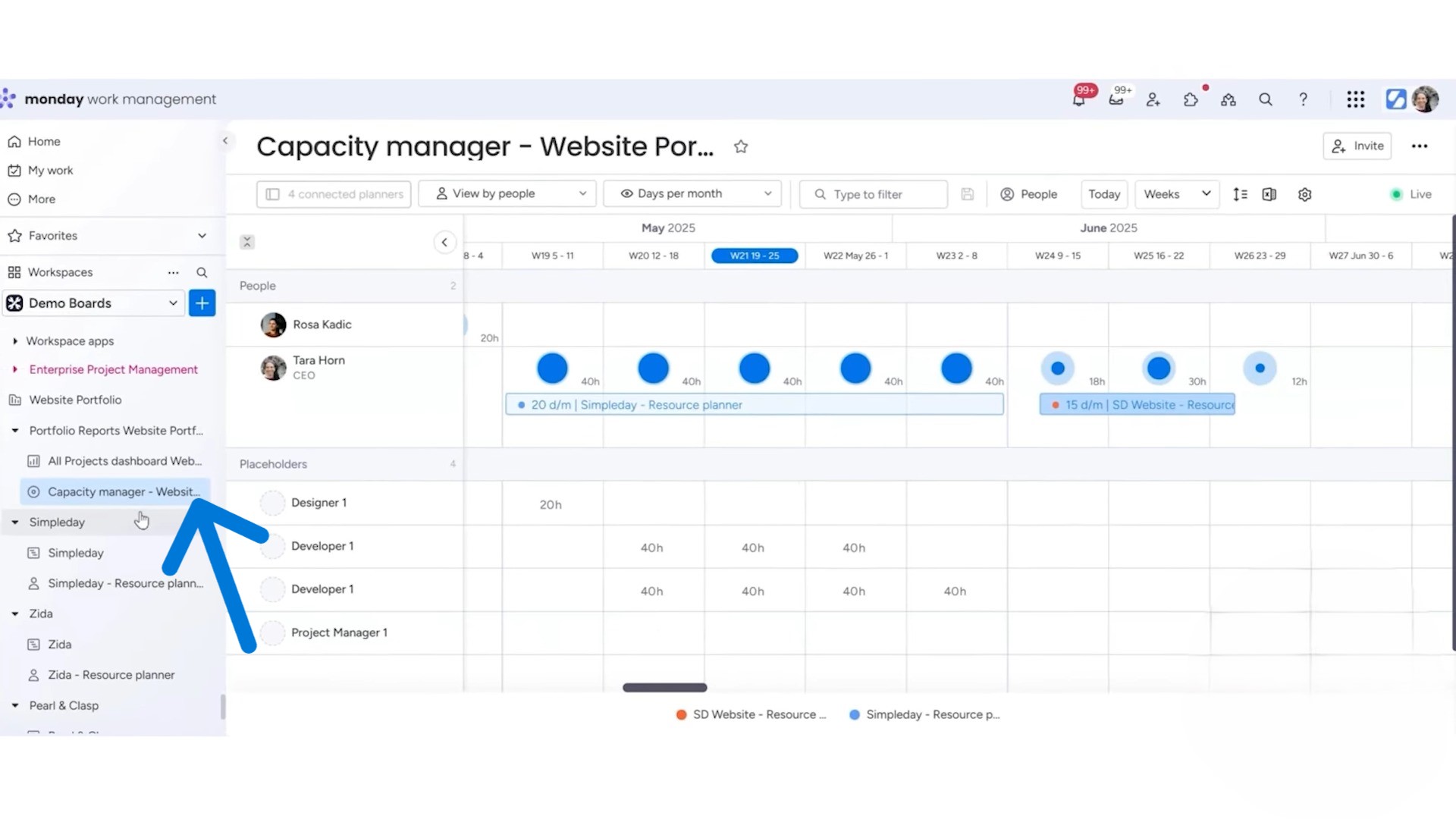Add a new item with the blue plus

coord(202,303)
